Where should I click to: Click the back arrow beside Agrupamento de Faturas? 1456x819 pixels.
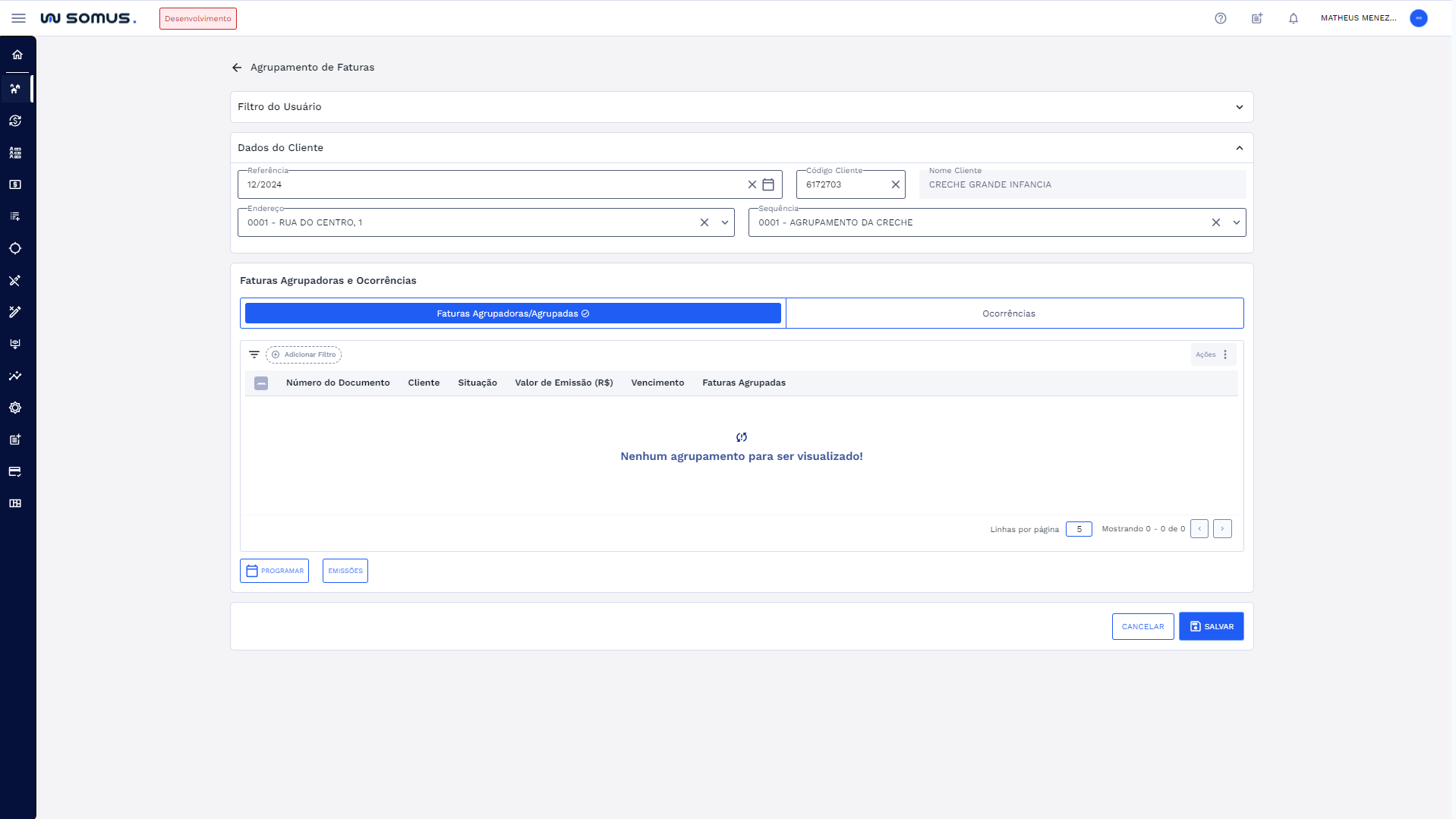(237, 68)
